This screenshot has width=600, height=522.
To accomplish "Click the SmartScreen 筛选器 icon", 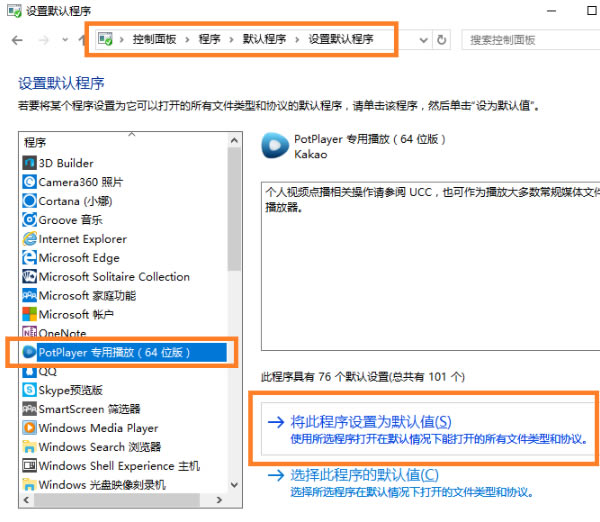I will point(29,409).
